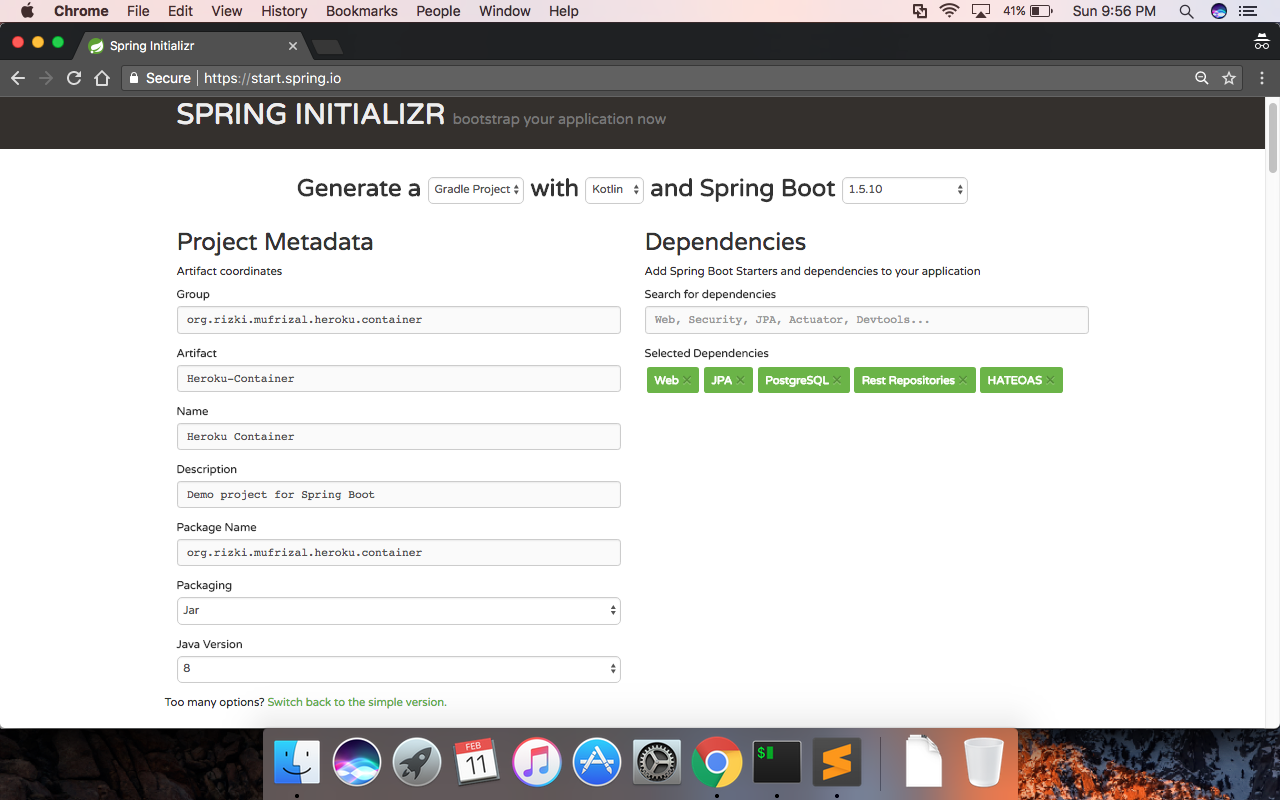Open the Java Version dropdown
Viewport: 1280px width, 800px height.
(x=399, y=669)
